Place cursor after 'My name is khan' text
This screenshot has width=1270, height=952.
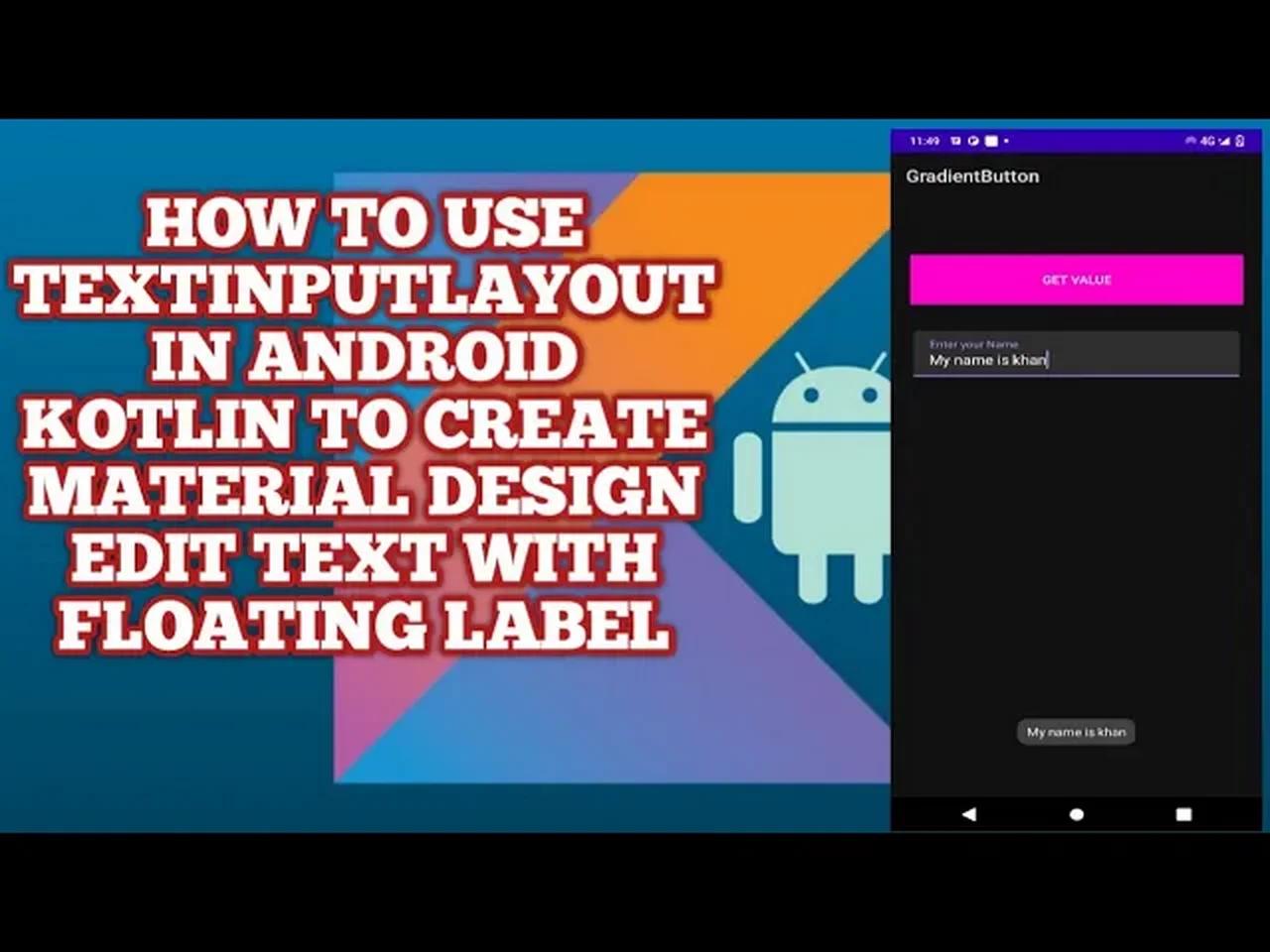pyautogui.click(x=1048, y=360)
